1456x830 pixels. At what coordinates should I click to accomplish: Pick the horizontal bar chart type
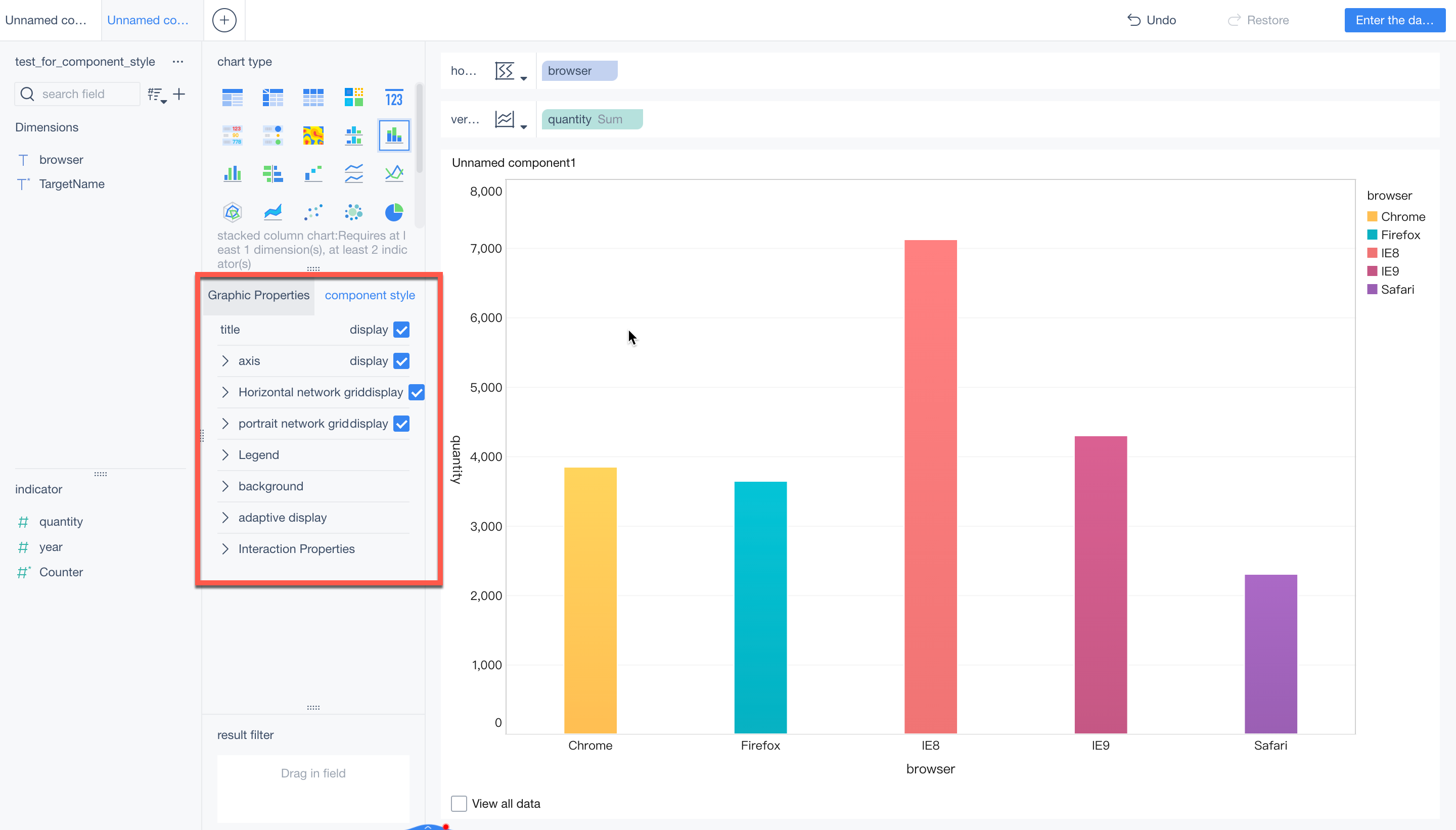[x=273, y=173]
